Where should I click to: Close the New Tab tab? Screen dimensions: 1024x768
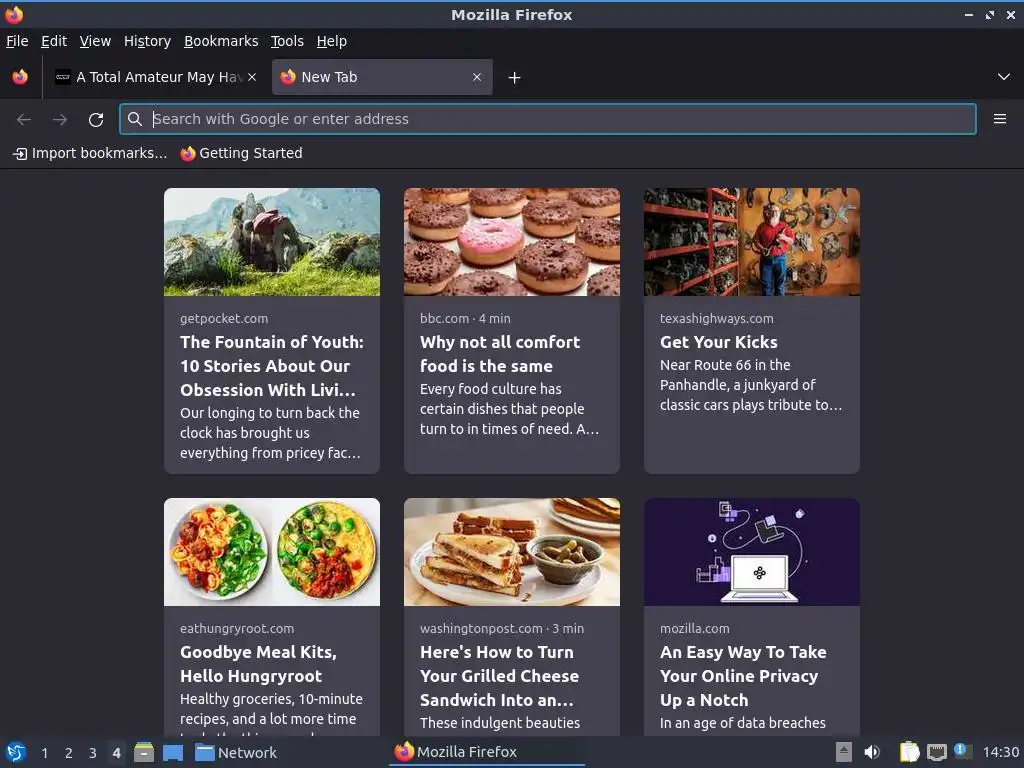coord(477,77)
